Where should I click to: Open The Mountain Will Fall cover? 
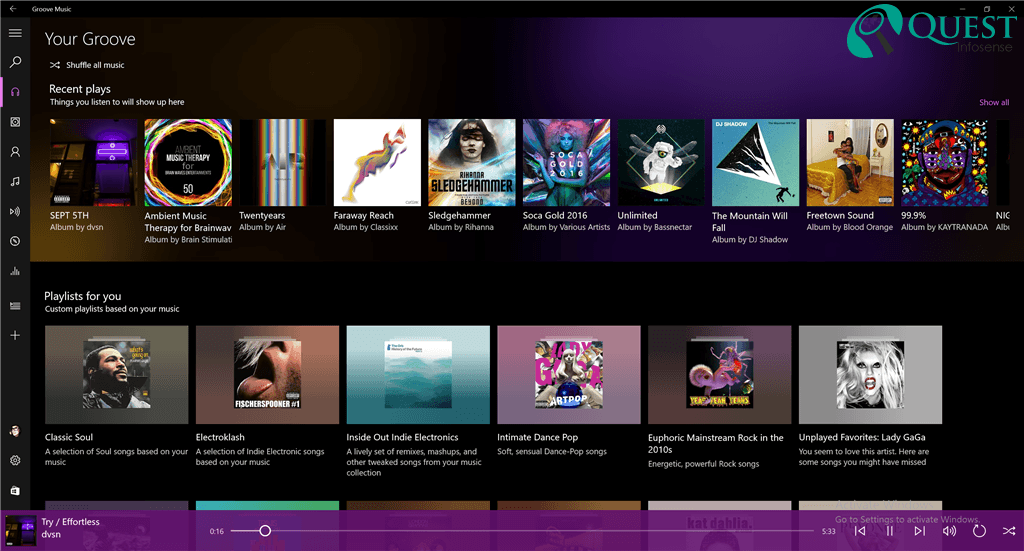click(x=756, y=163)
